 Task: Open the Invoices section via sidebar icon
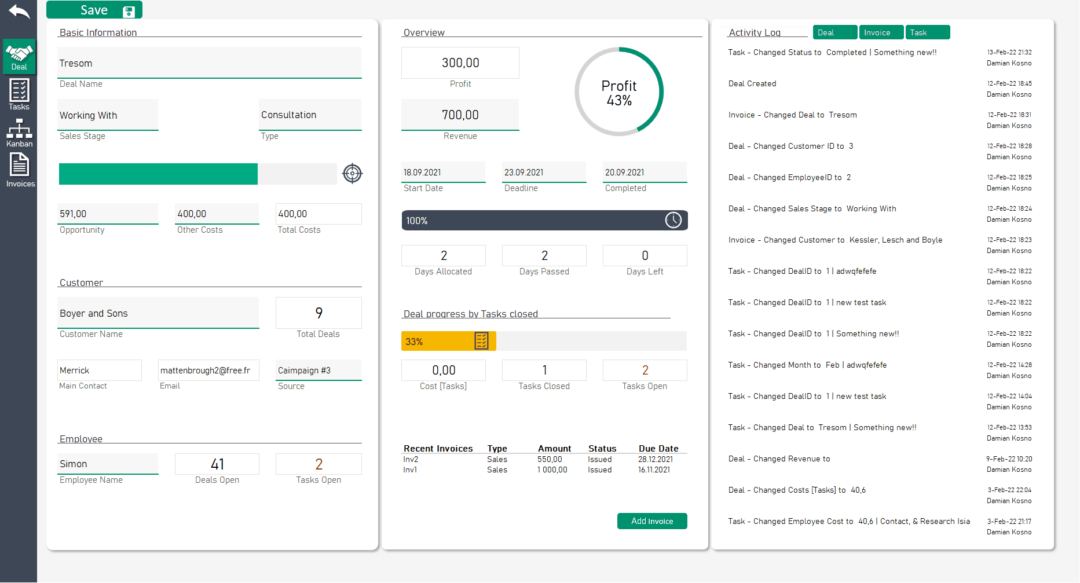19,166
